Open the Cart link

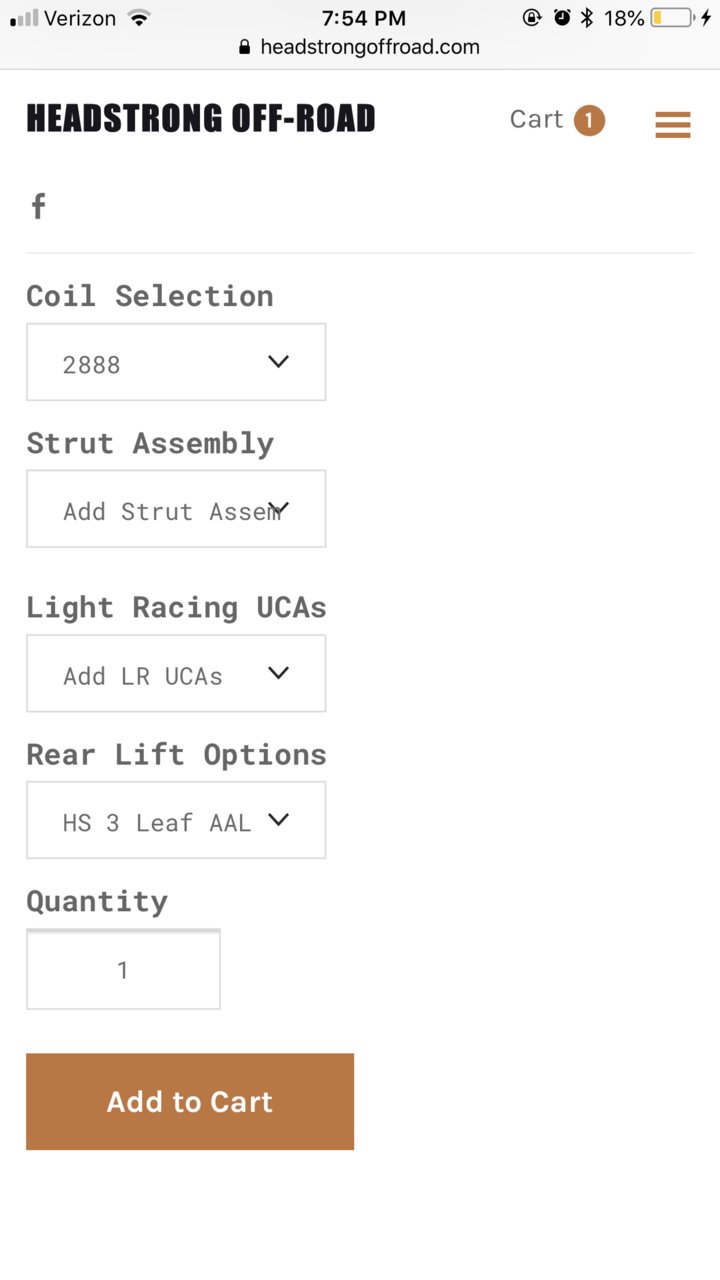537,120
